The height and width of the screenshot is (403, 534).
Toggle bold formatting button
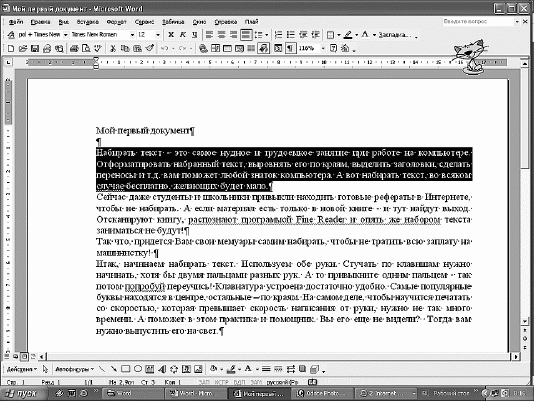click(171, 35)
